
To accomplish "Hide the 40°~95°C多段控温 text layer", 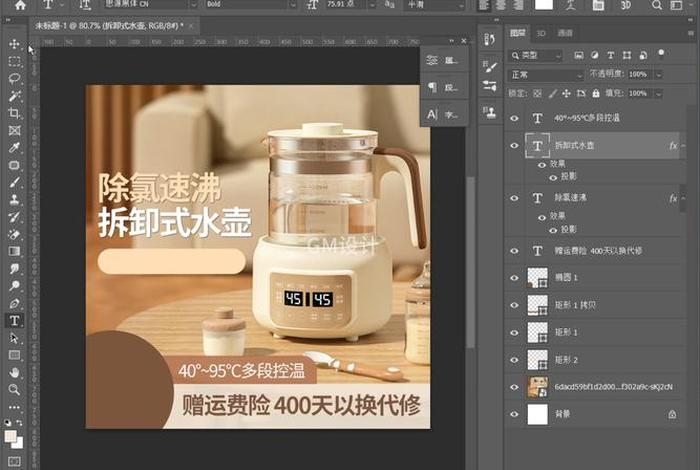I will (514, 118).
